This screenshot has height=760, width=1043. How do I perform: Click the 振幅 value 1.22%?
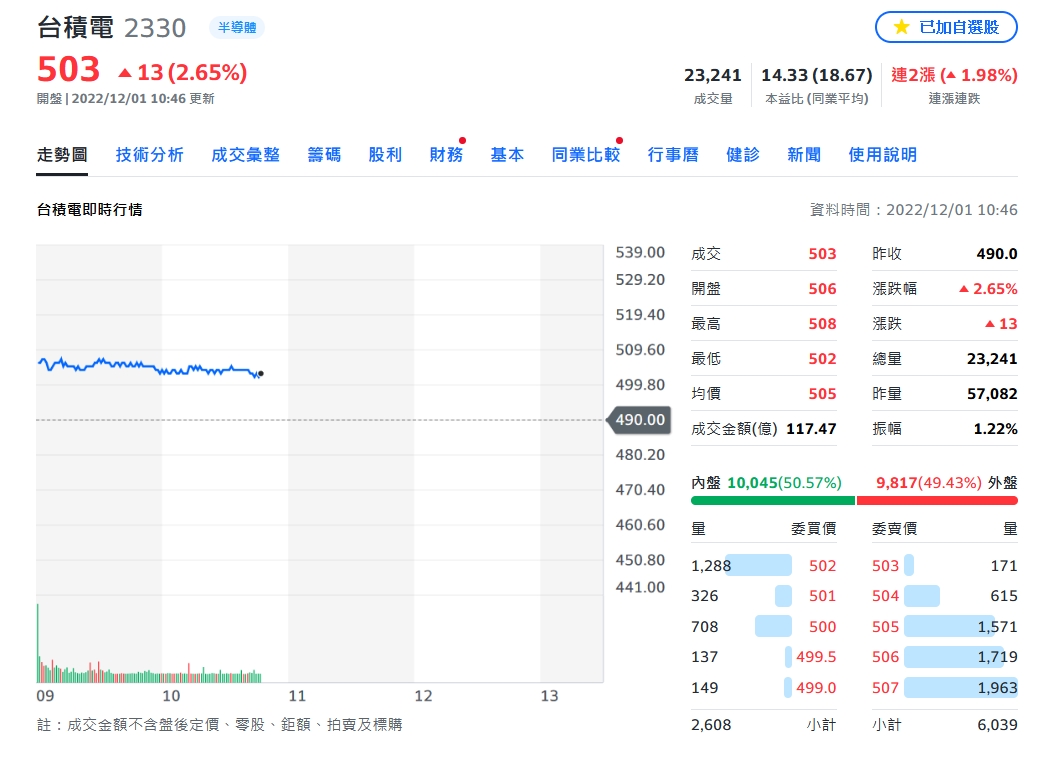(x=995, y=429)
